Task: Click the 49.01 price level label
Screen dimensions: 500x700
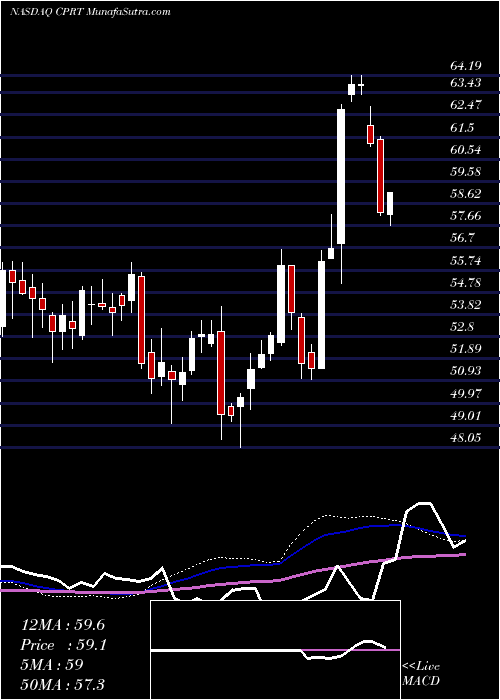Action: [x=466, y=416]
